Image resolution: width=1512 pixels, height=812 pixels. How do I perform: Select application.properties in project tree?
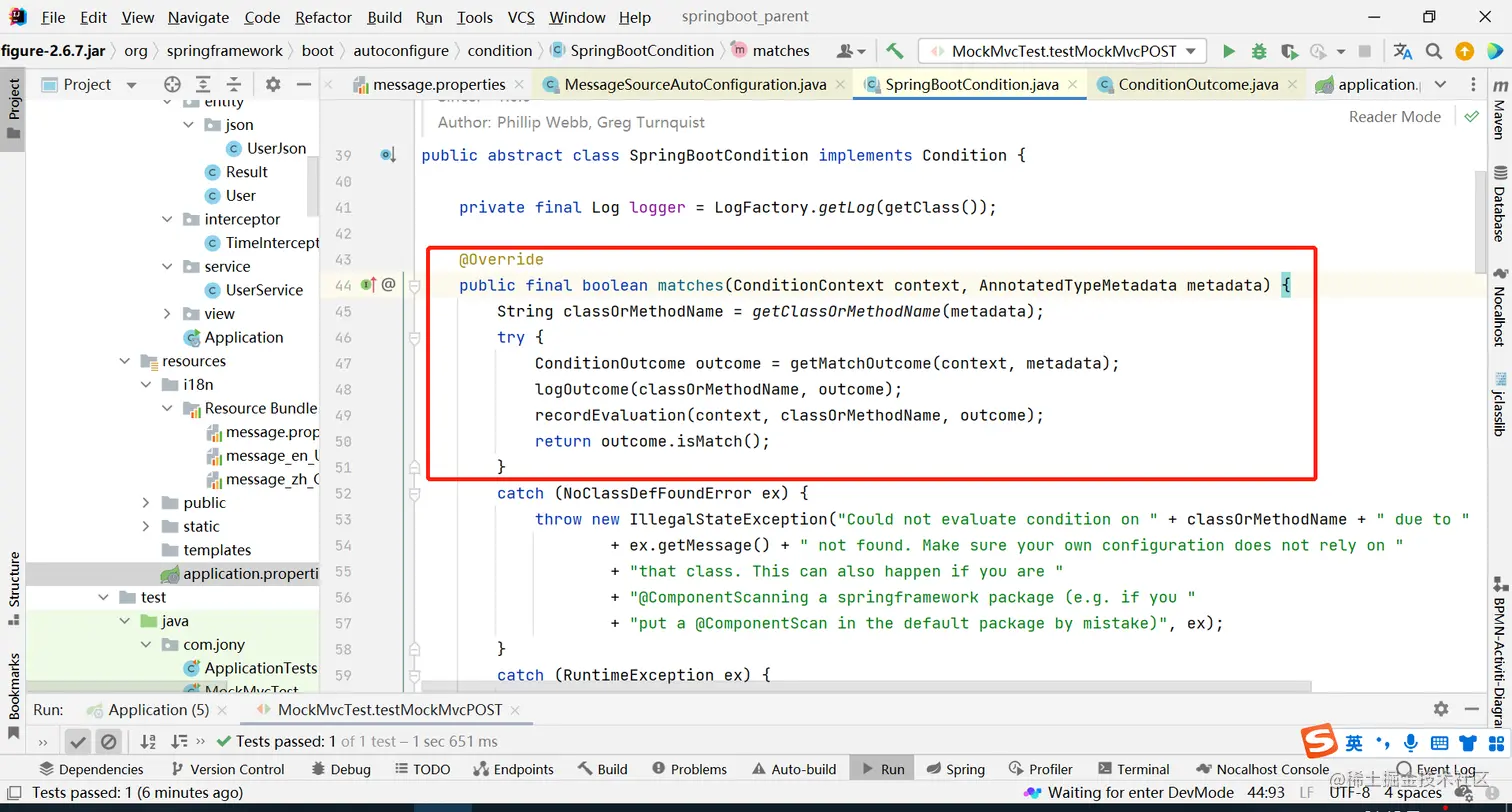(x=239, y=574)
